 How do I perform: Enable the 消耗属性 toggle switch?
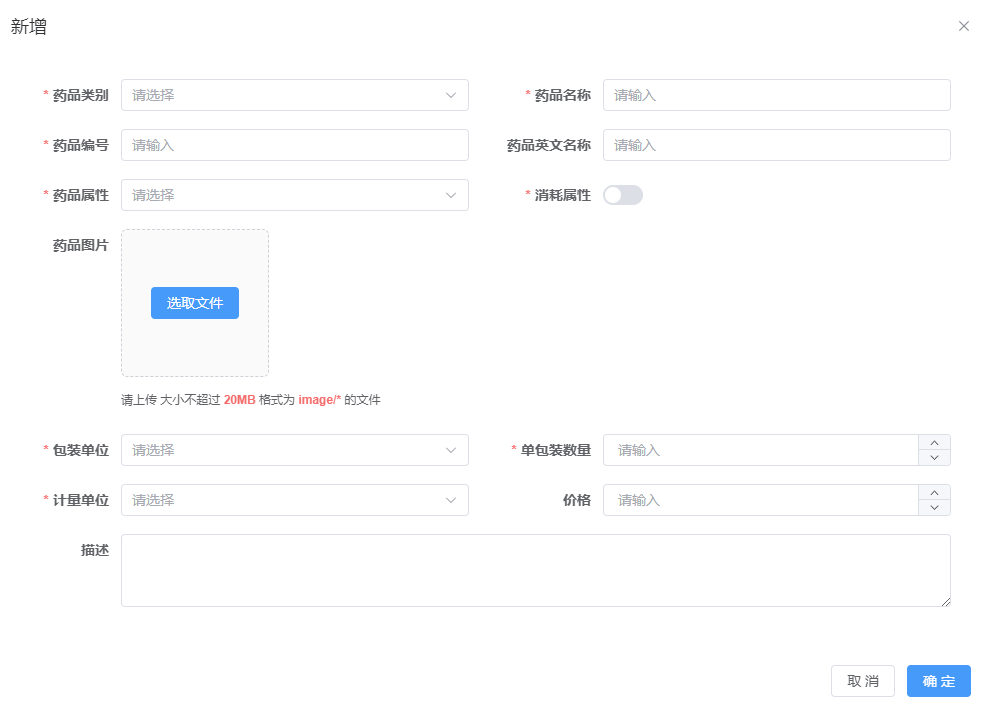click(x=622, y=195)
